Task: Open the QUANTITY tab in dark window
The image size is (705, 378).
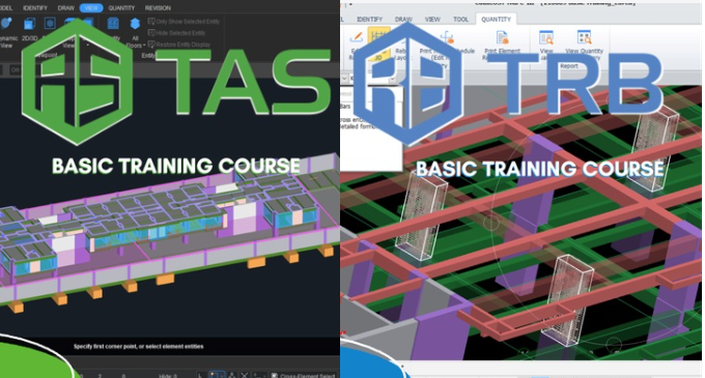Action: 121,8
